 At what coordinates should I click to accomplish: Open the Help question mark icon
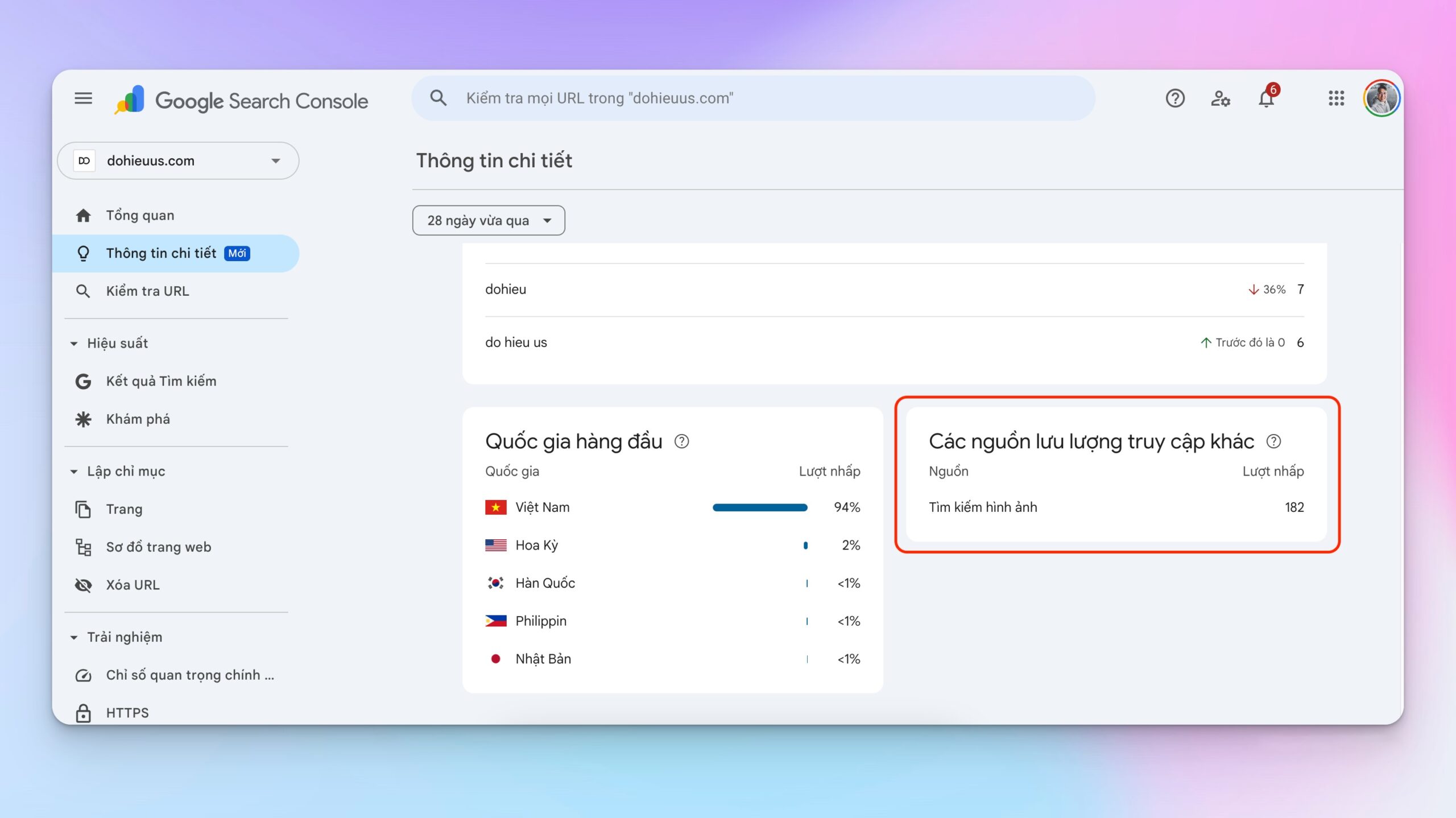(x=1175, y=98)
